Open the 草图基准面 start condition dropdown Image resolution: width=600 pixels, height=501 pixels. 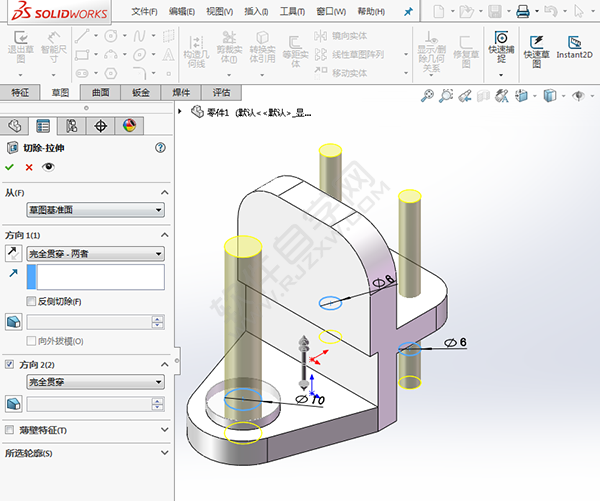(96, 210)
